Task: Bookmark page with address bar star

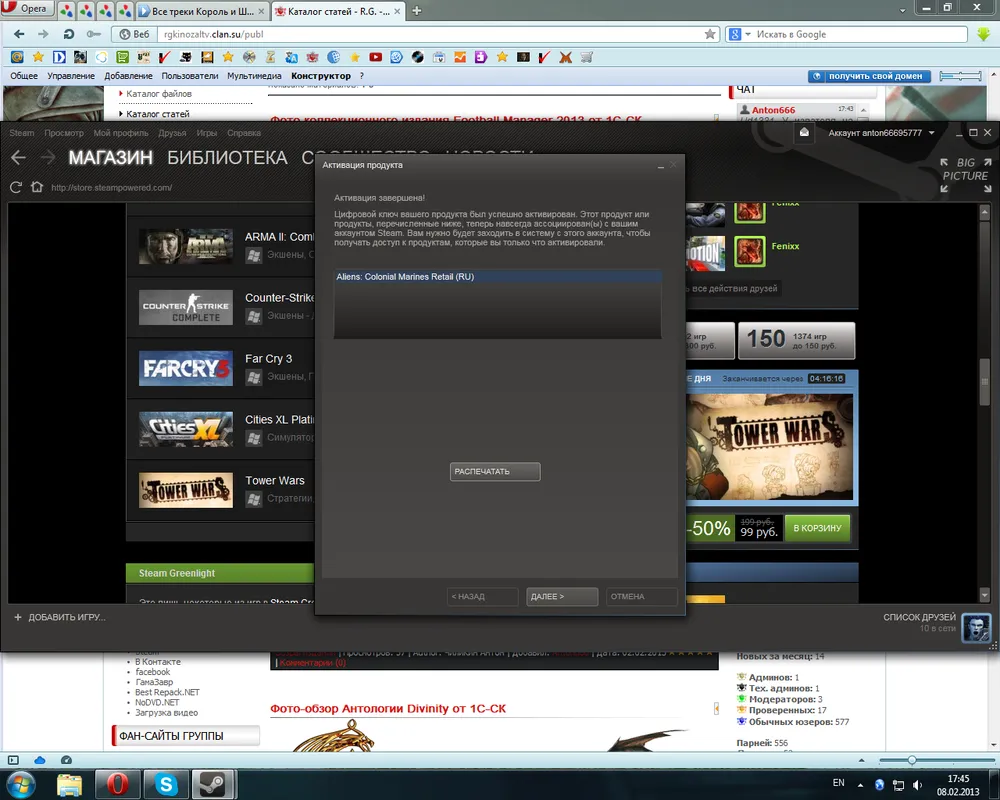Action: [710, 34]
